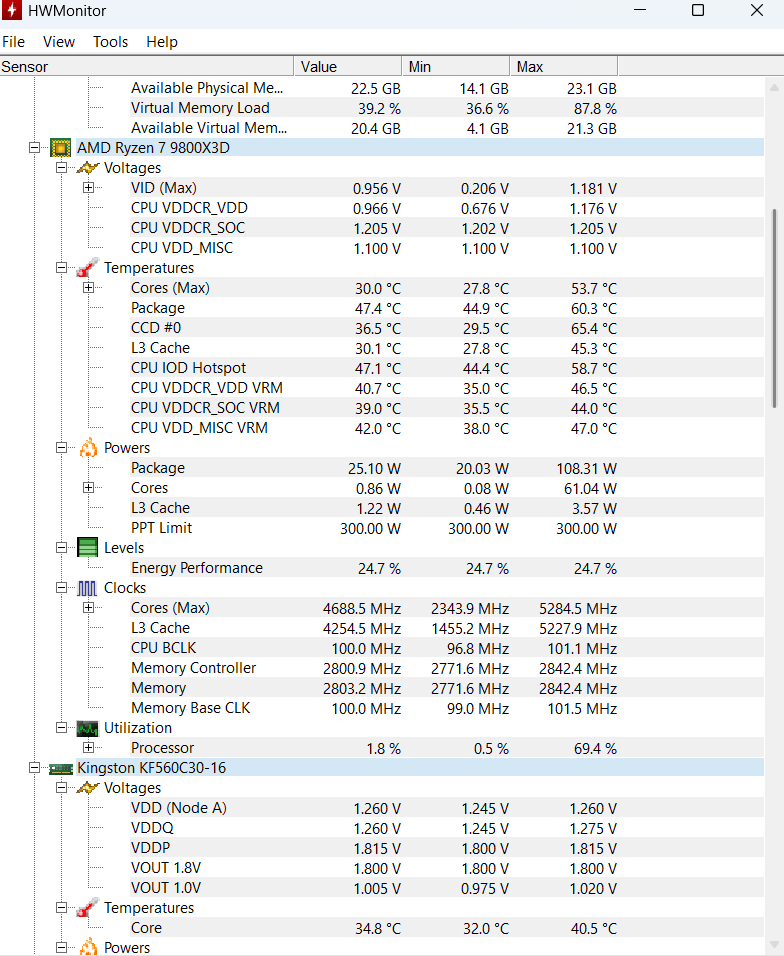Click the Utilization graph icon
This screenshot has height=956, width=784.
(87, 728)
